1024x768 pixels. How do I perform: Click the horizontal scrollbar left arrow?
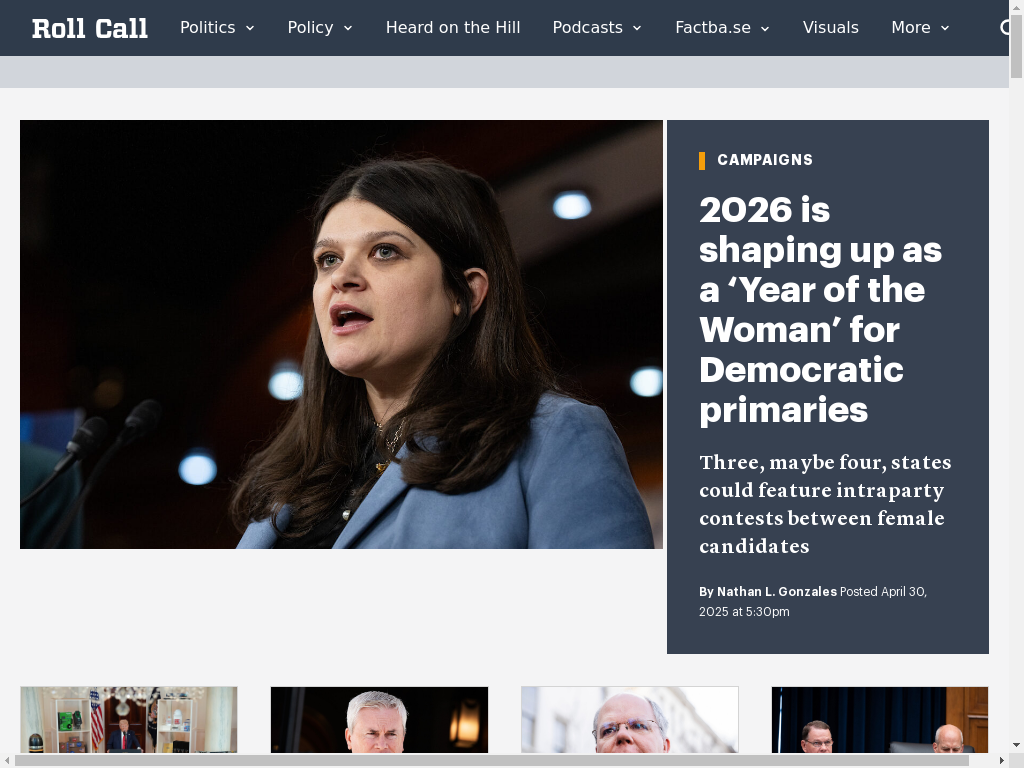pyautogui.click(x=6, y=761)
